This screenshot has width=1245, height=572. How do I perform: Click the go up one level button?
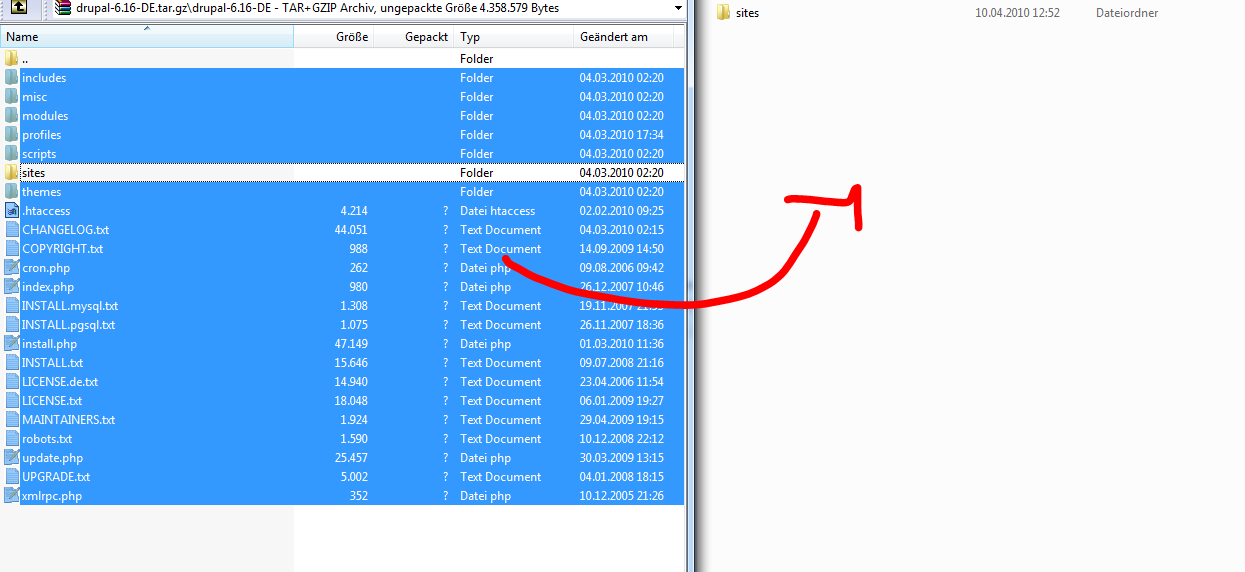(x=18, y=9)
